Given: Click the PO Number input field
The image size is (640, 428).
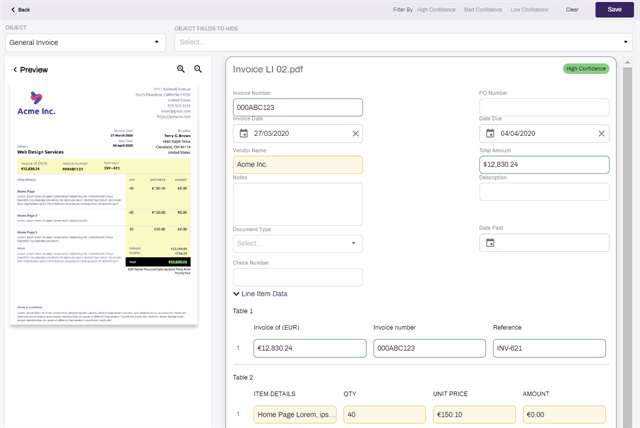Looking at the screenshot, I should 544,107.
